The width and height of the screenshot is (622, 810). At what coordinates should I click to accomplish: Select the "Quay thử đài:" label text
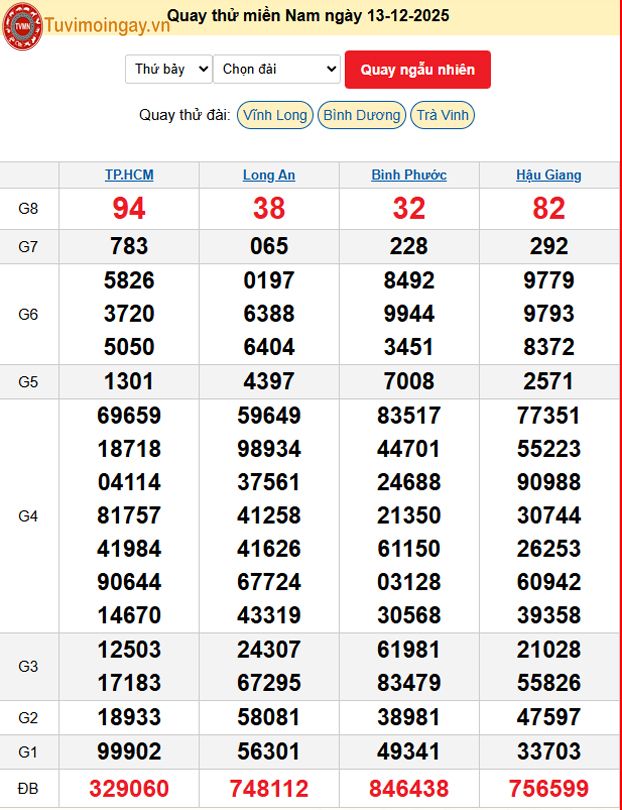pyautogui.click(x=185, y=115)
